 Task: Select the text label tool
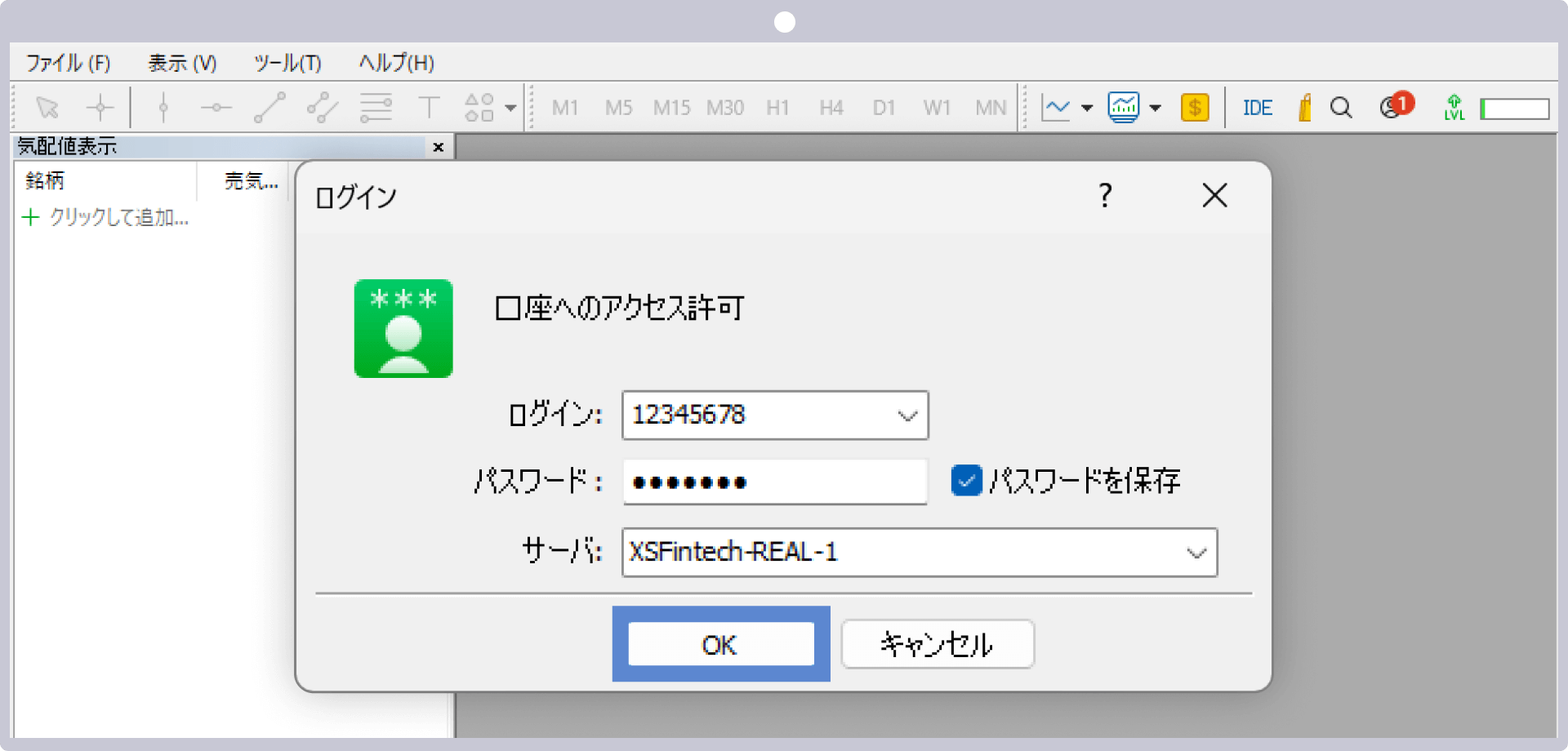click(429, 107)
